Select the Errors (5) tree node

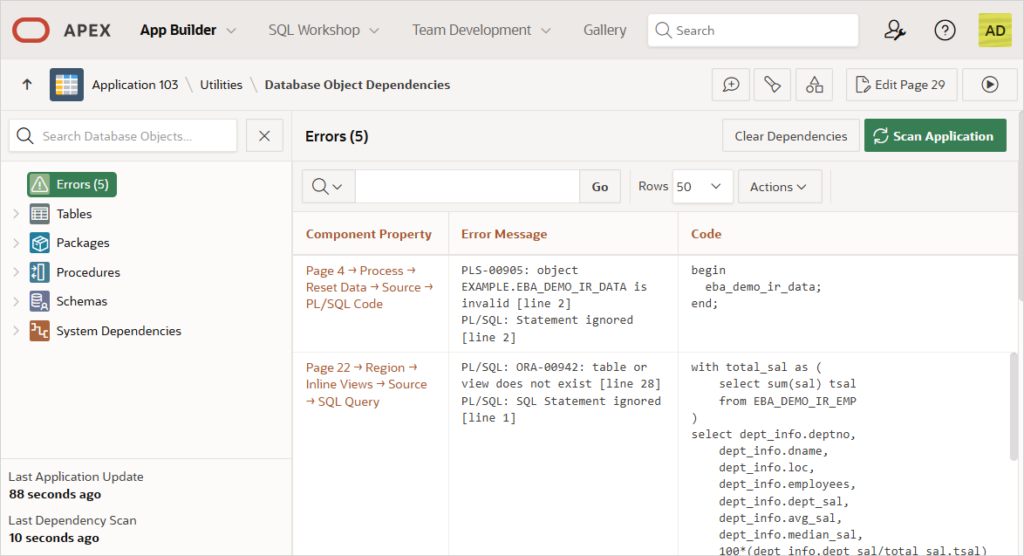point(72,184)
